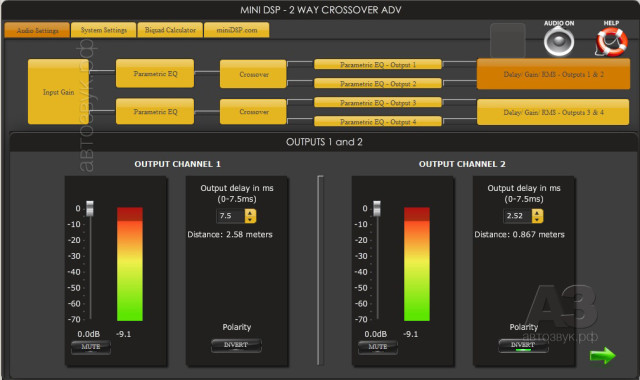Decrease Output Channel 2 delay stepper down arrow
The image size is (640, 380).
[x=537, y=219]
